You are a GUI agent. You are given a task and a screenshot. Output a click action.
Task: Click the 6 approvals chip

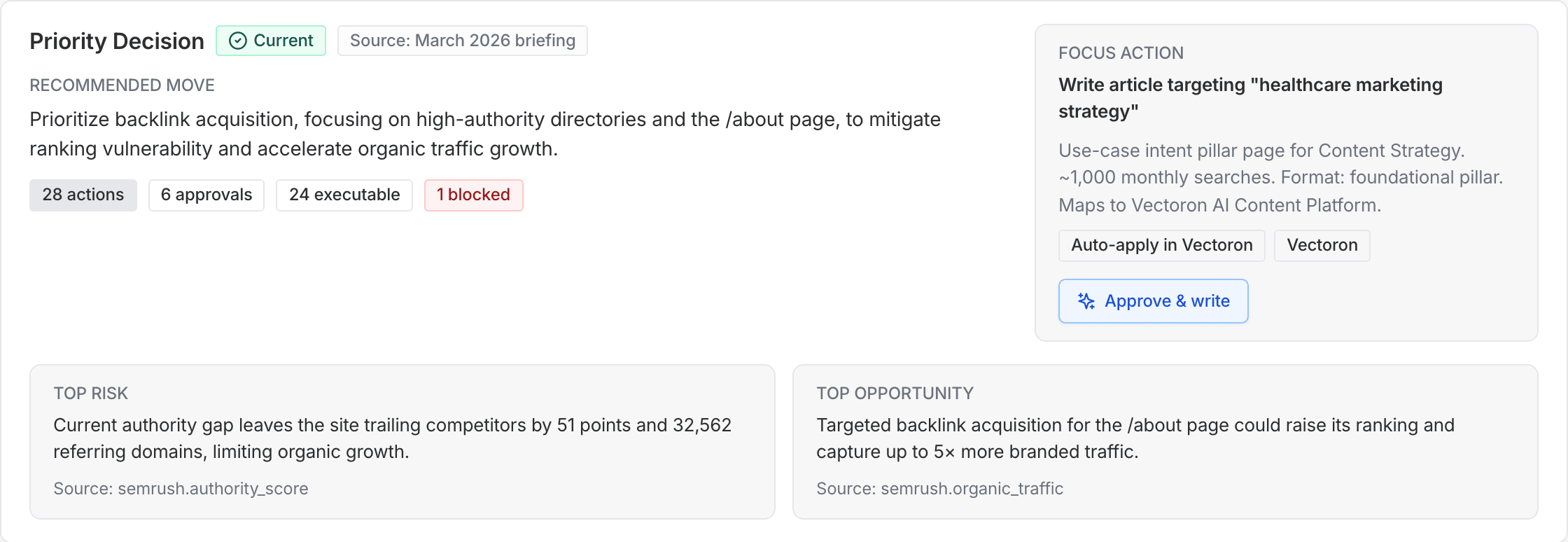tap(206, 195)
